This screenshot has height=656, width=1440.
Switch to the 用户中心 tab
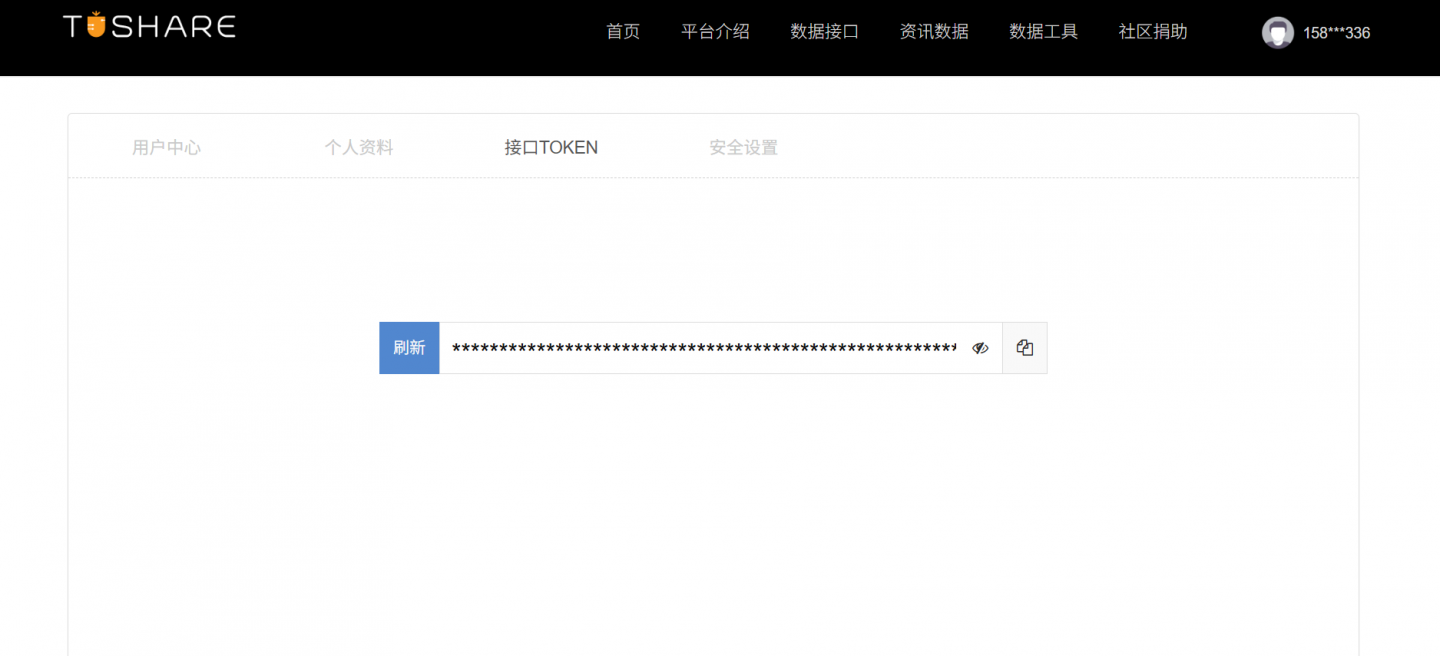click(x=166, y=147)
